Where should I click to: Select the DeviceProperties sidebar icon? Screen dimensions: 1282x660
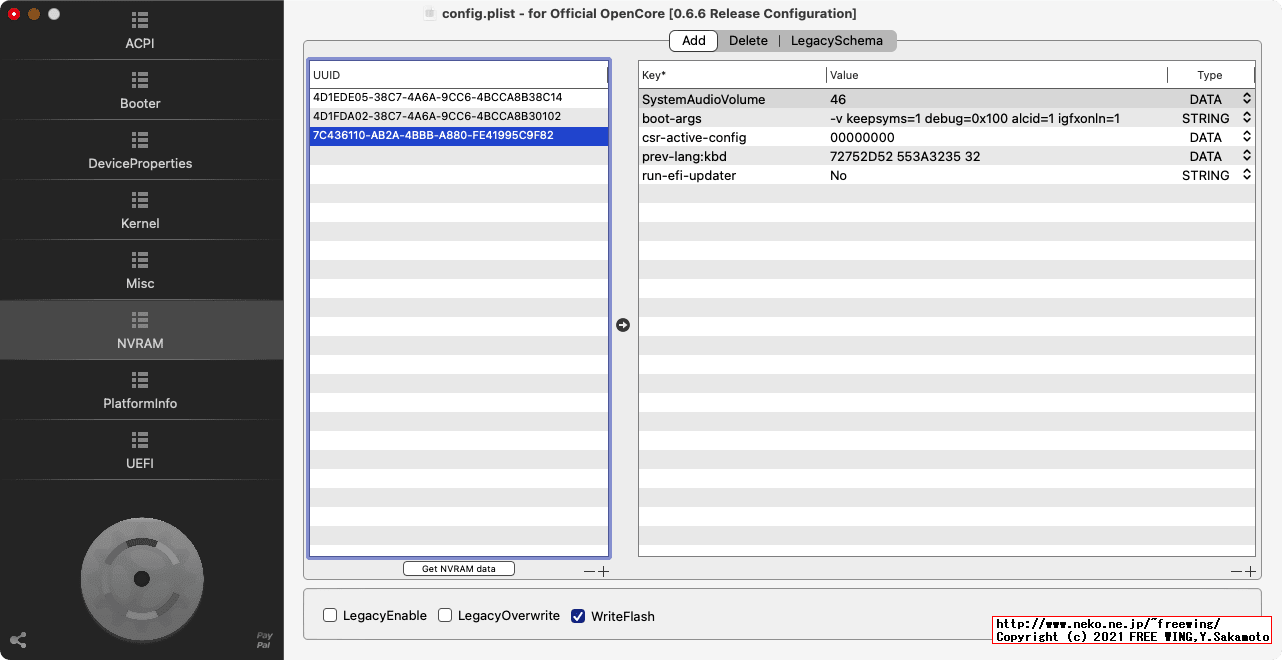click(x=140, y=140)
